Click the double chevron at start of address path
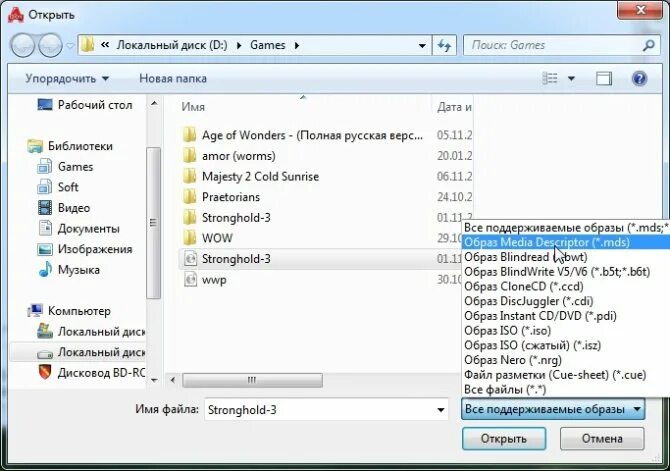 pos(105,44)
